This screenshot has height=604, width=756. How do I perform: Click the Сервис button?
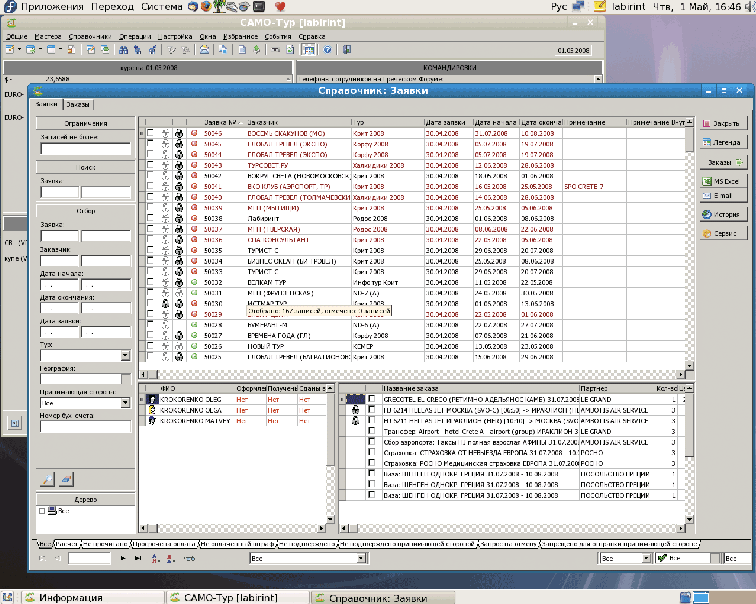(x=724, y=232)
